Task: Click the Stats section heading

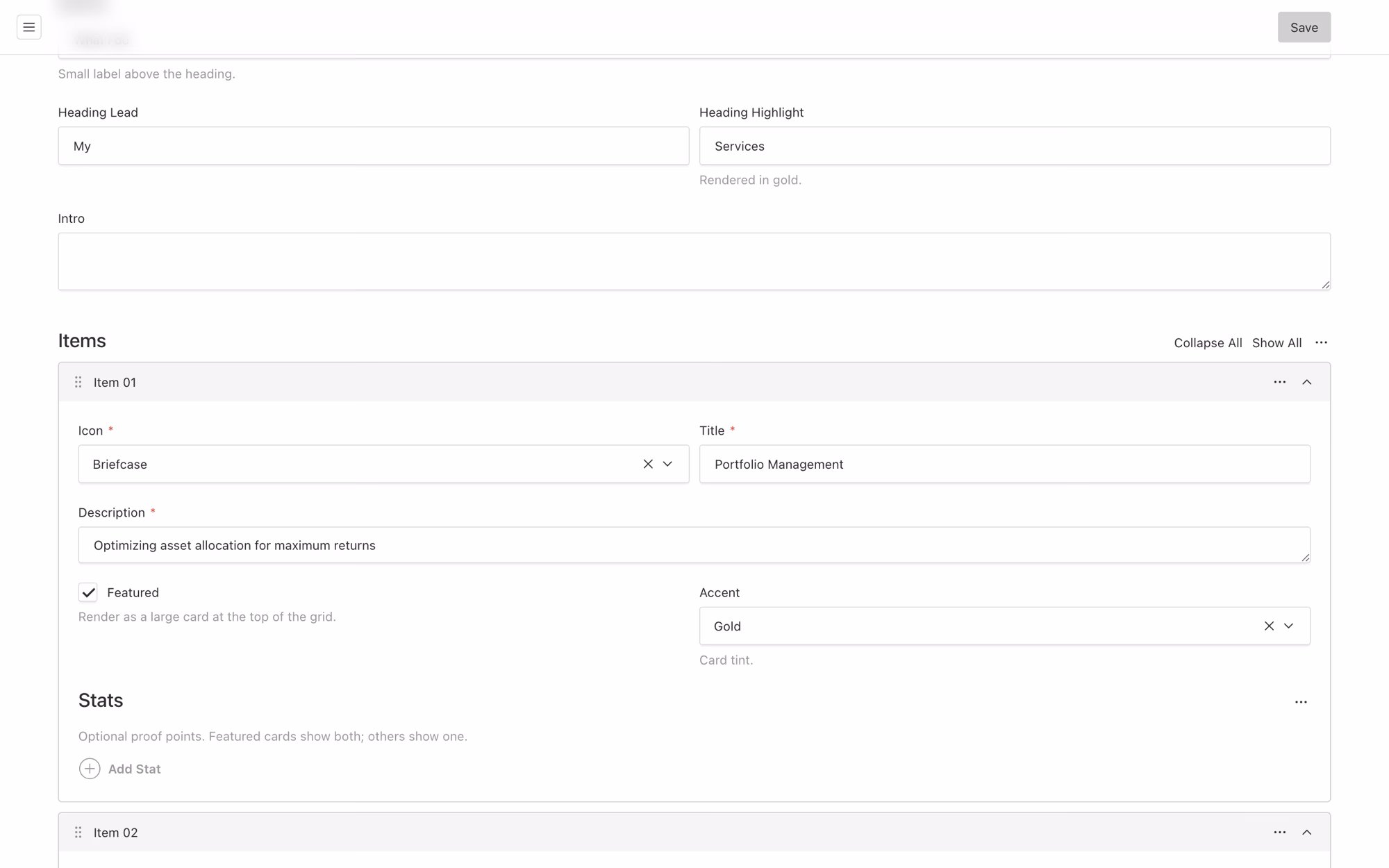Action: click(x=101, y=700)
